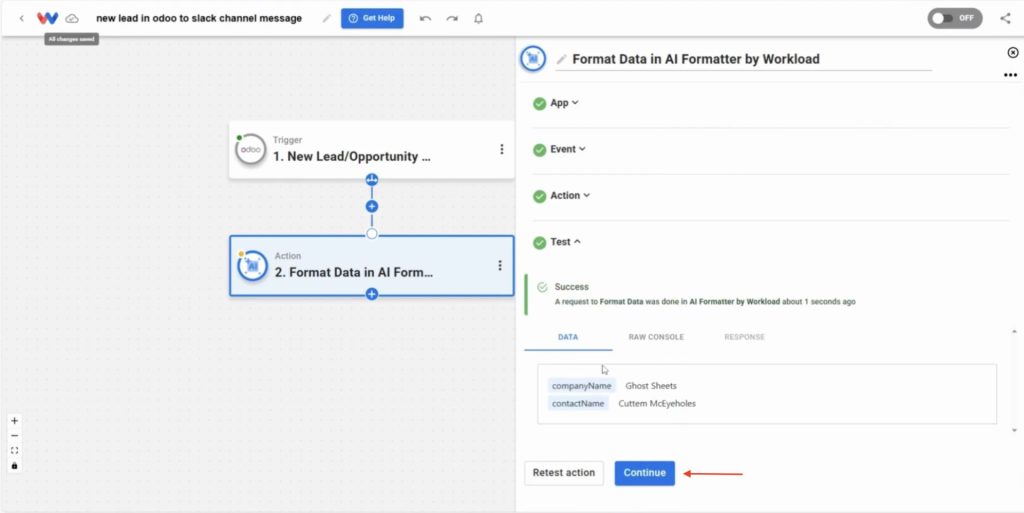The height and width of the screenshot is (513, 1024).
Task: Share the workflow via share icon
Action: 1005,18
